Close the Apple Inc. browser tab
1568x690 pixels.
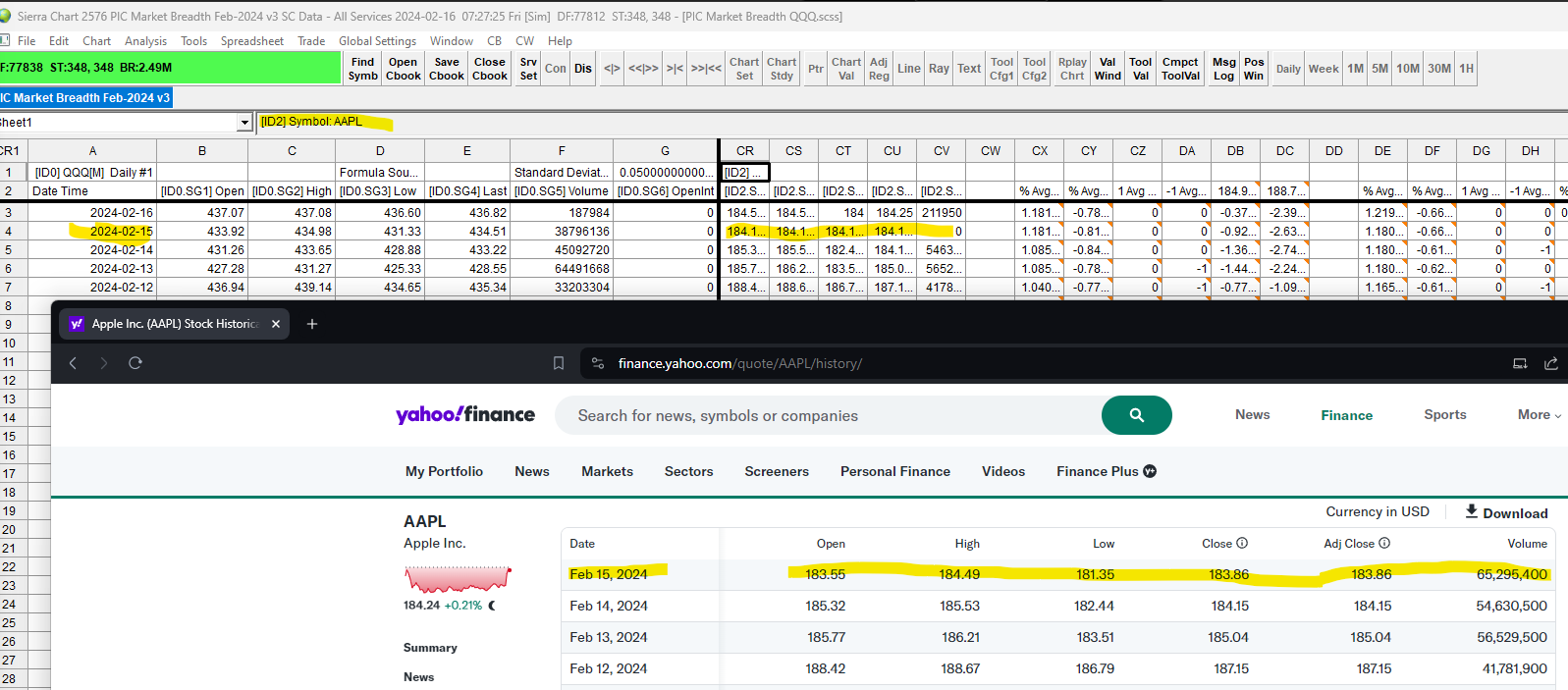pos(276,324)
